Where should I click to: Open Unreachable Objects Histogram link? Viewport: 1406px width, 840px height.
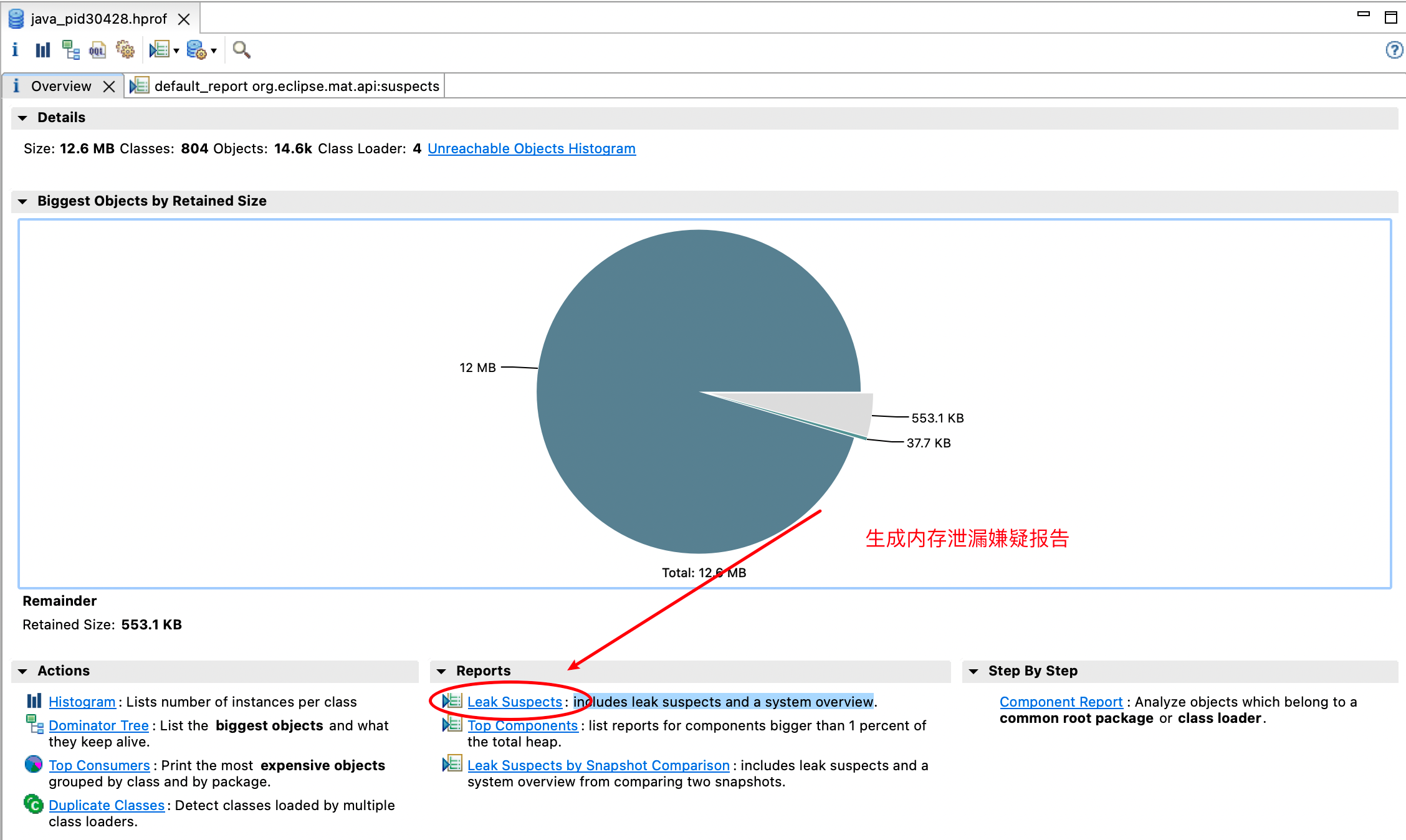click(532, 148)
